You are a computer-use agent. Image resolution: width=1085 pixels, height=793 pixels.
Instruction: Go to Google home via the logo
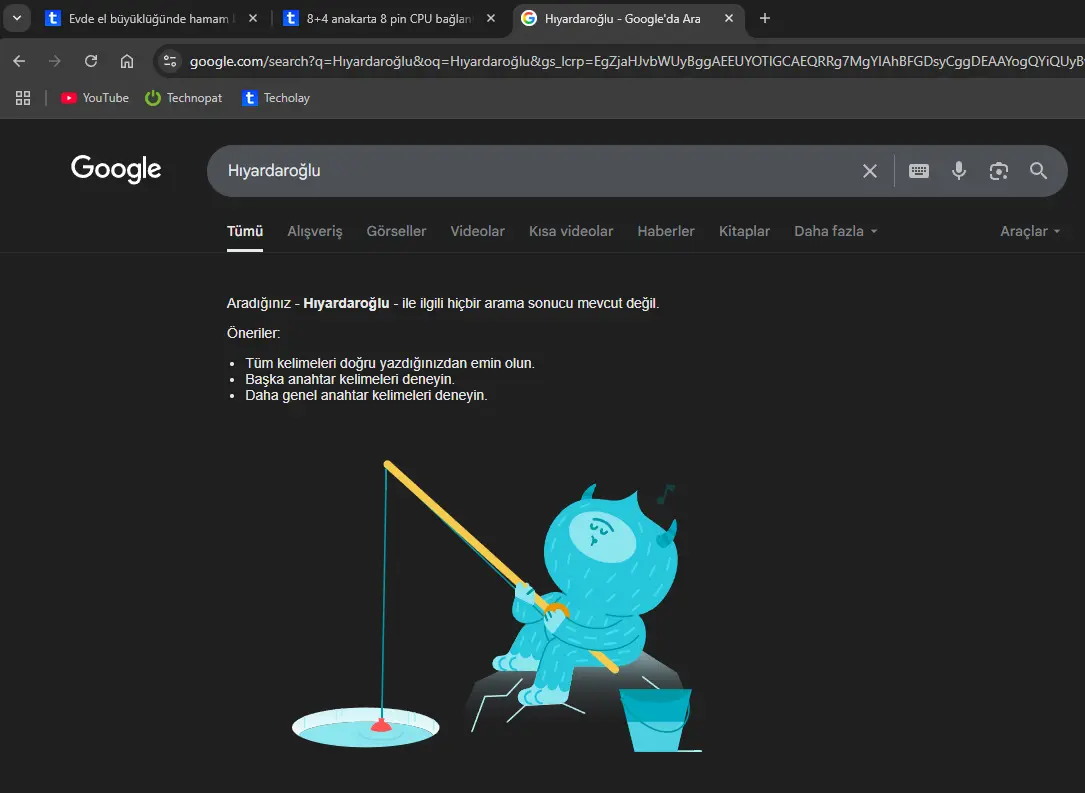[x=116, y=169]
